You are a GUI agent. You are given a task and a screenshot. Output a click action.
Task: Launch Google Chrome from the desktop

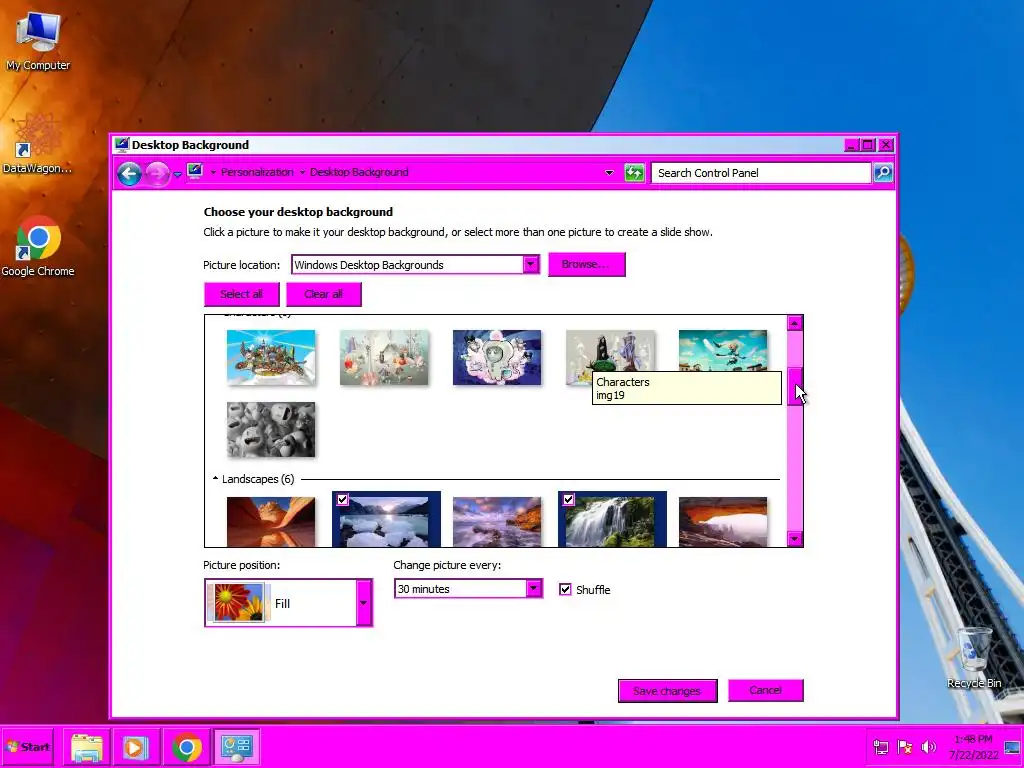[38, 246]
